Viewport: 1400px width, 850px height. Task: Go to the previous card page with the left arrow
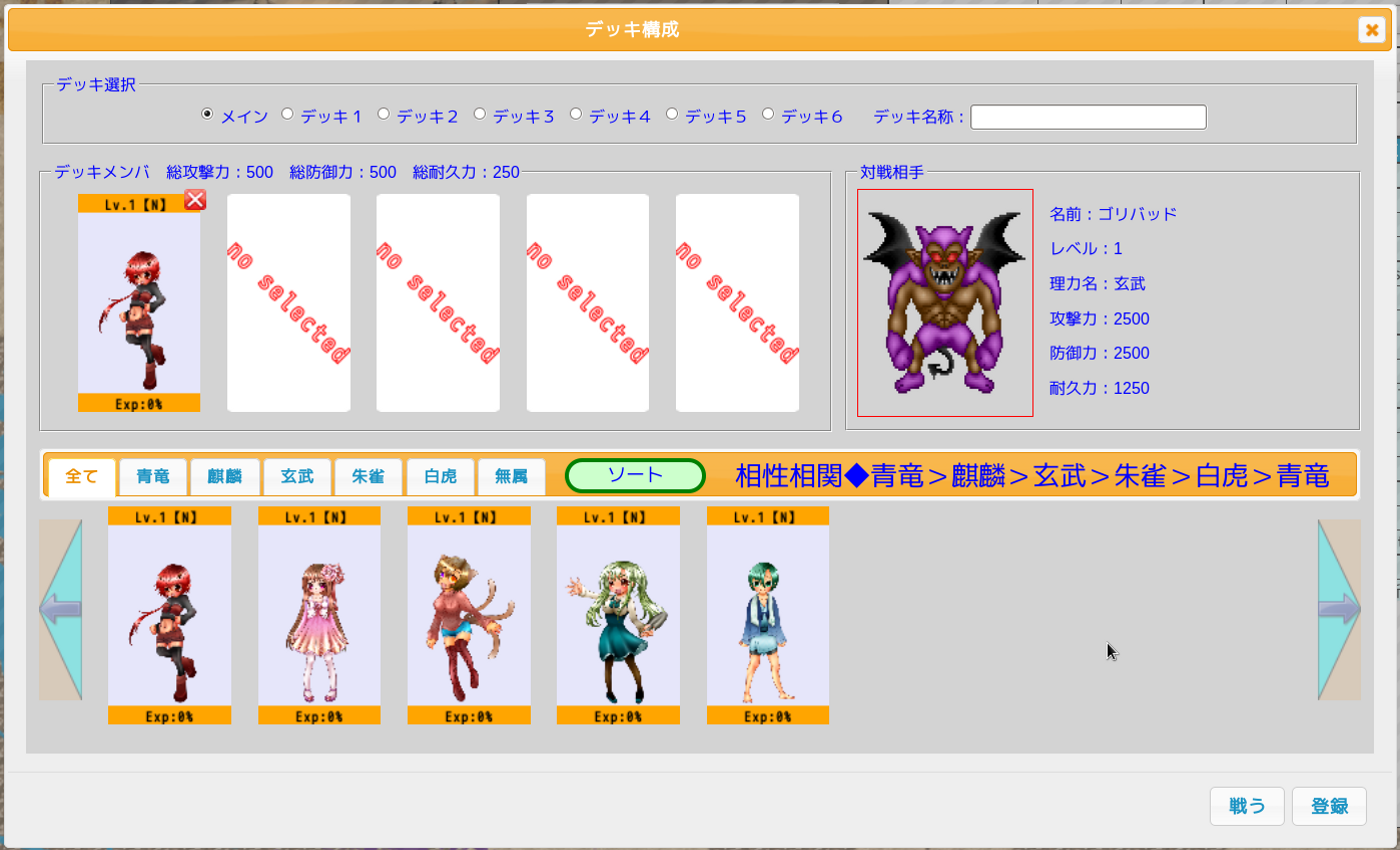point(60,609)
